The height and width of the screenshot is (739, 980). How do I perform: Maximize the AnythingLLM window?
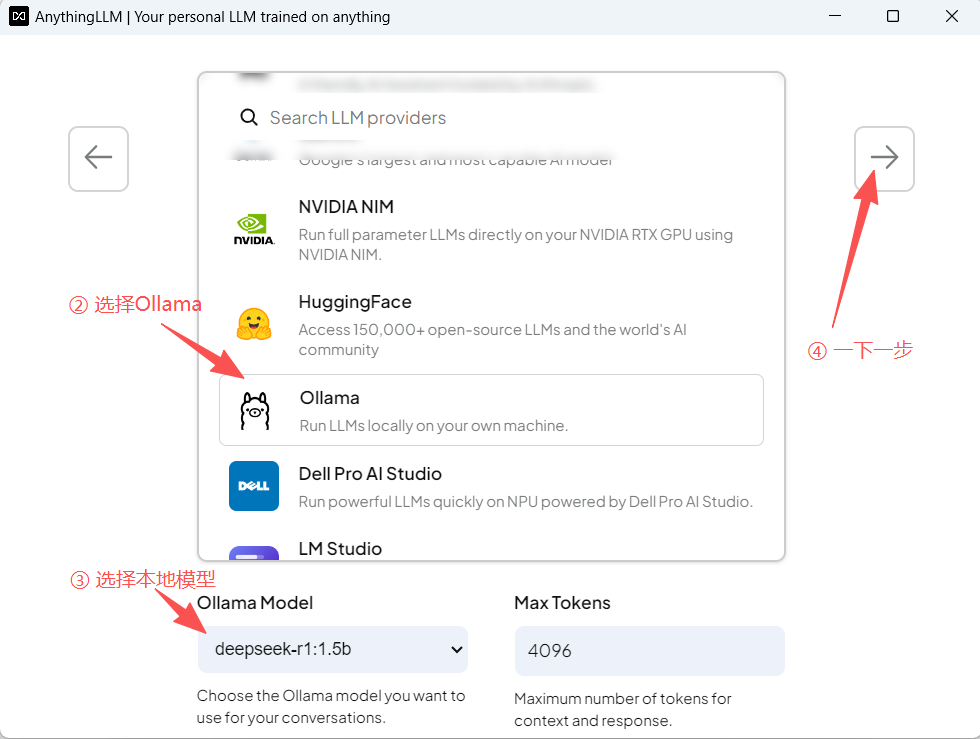coord(893,16)
